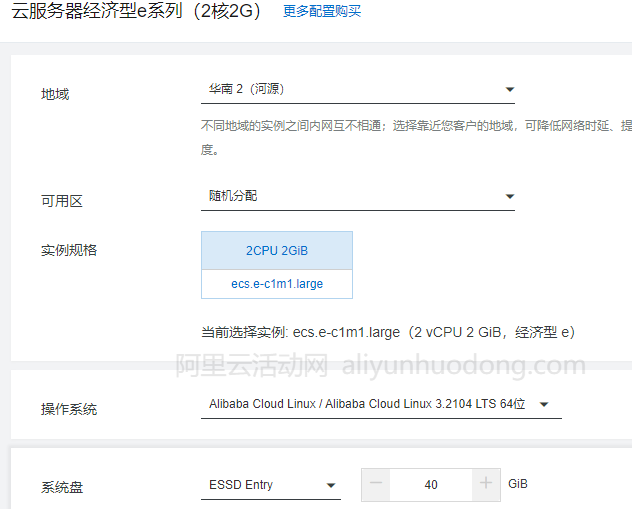Open the 更多配置购买 link
Image resolution: width=632 pixels, height=509 pixels.
[x=322, y=11]
